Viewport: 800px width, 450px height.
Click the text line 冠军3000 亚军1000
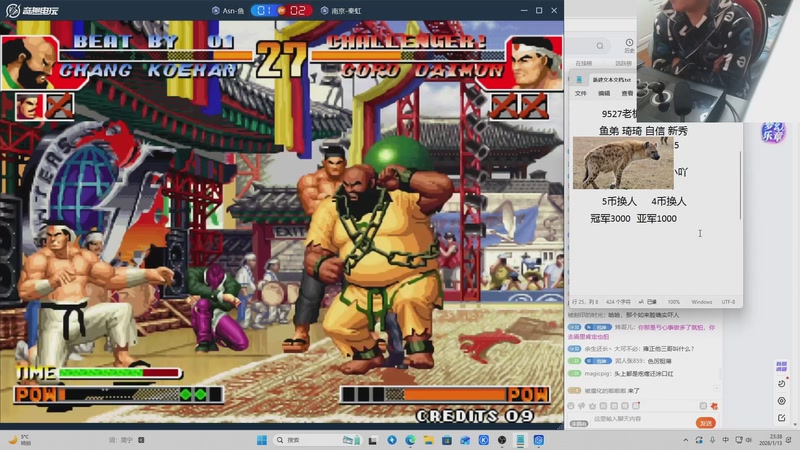[633, 218]
